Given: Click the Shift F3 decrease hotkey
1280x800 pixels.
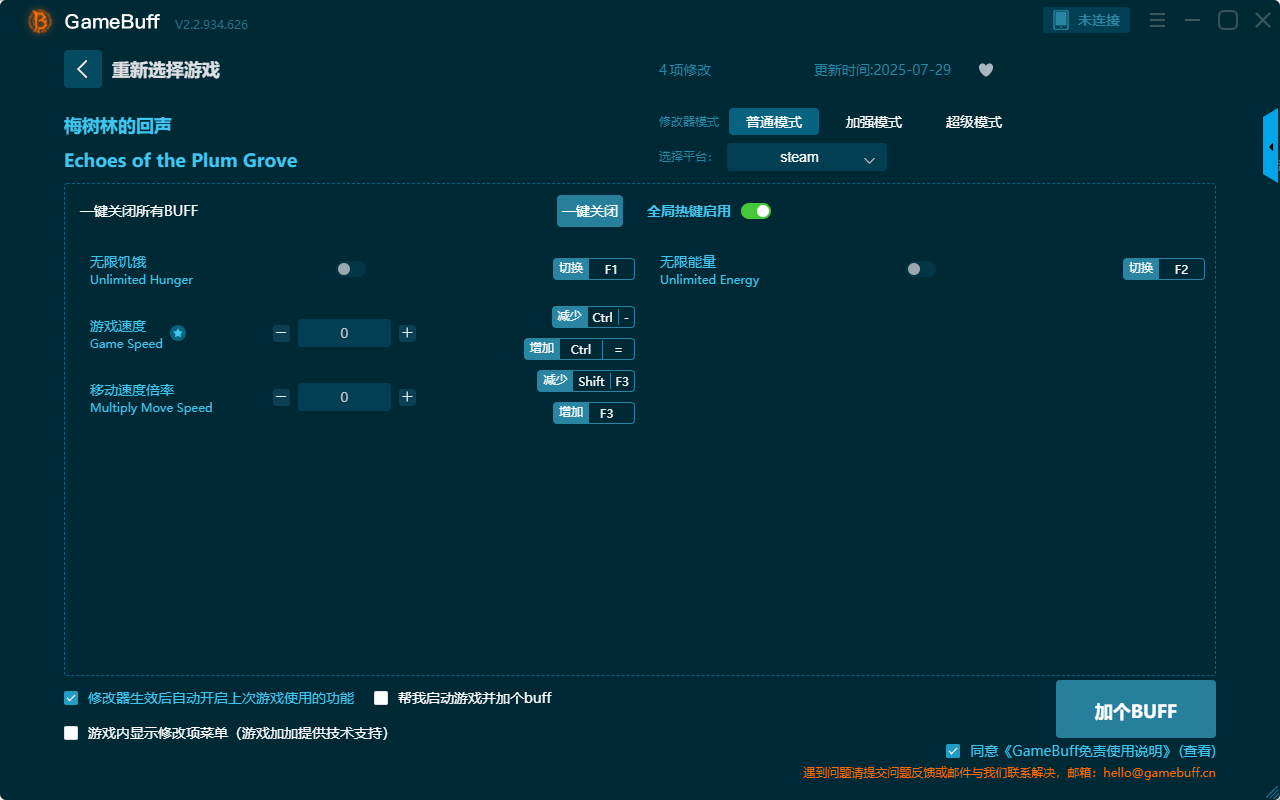Looking at the screenshot, I should tap(586, 381).
